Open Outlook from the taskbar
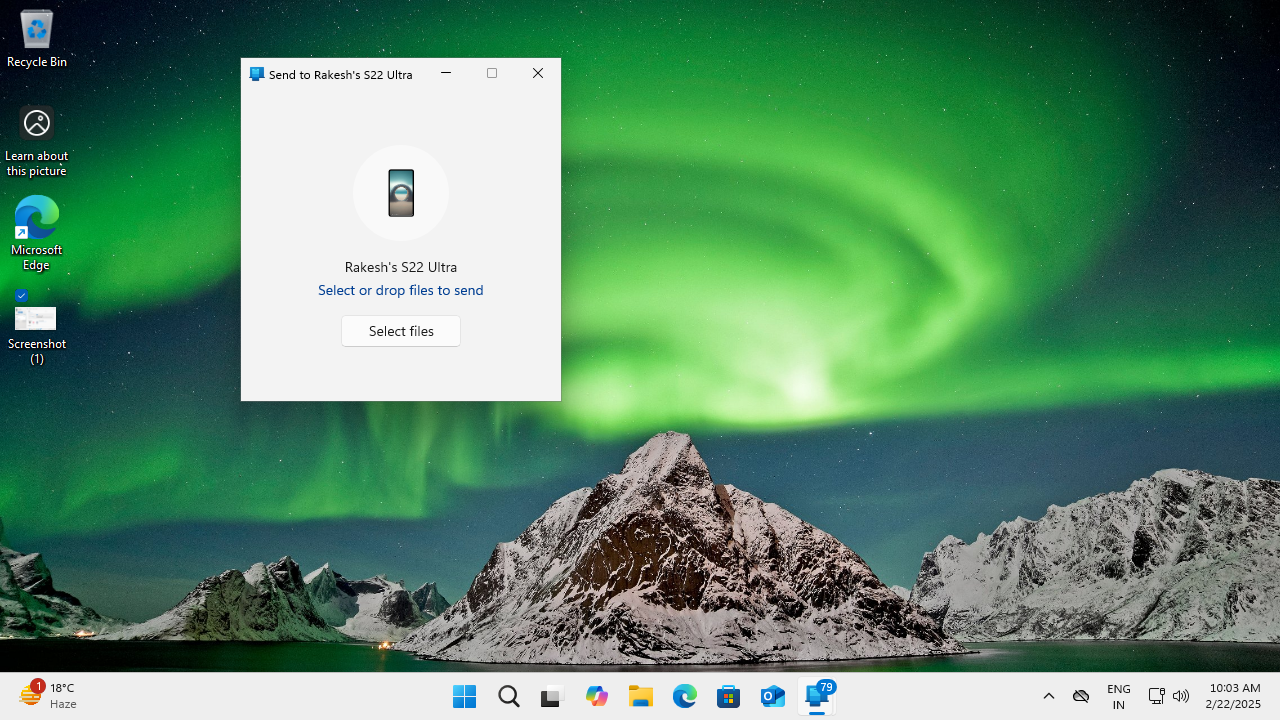 [x=773, y=697]
